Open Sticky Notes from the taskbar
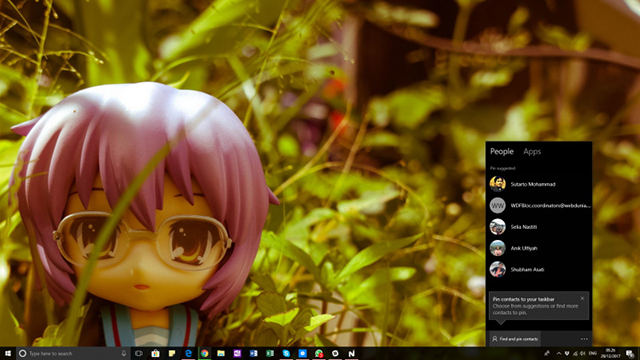Viewport: 640px width, 360px height. point(172,353)
